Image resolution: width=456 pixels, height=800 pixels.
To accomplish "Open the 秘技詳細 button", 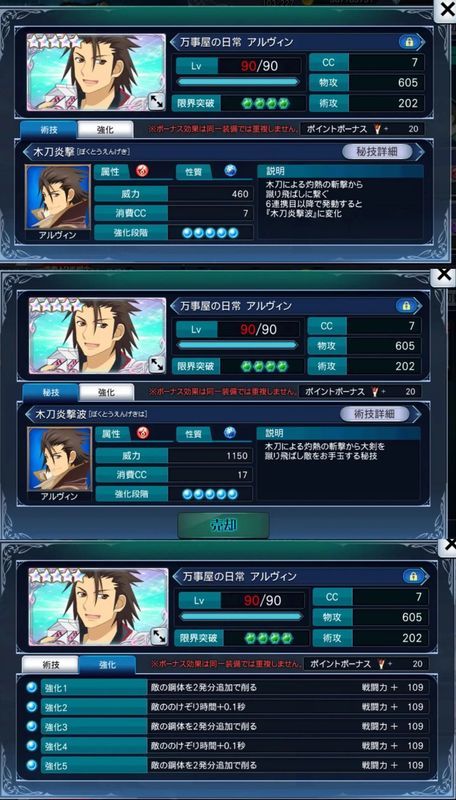I will coord(377,152).
